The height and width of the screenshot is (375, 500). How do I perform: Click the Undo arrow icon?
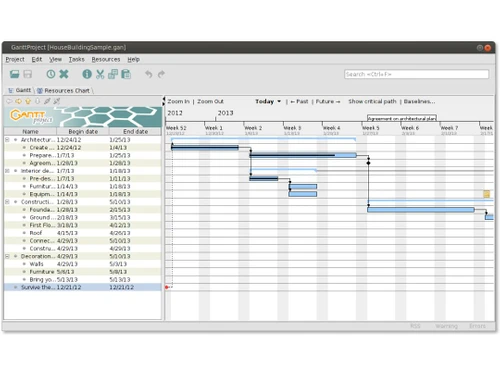coord(148,74)
